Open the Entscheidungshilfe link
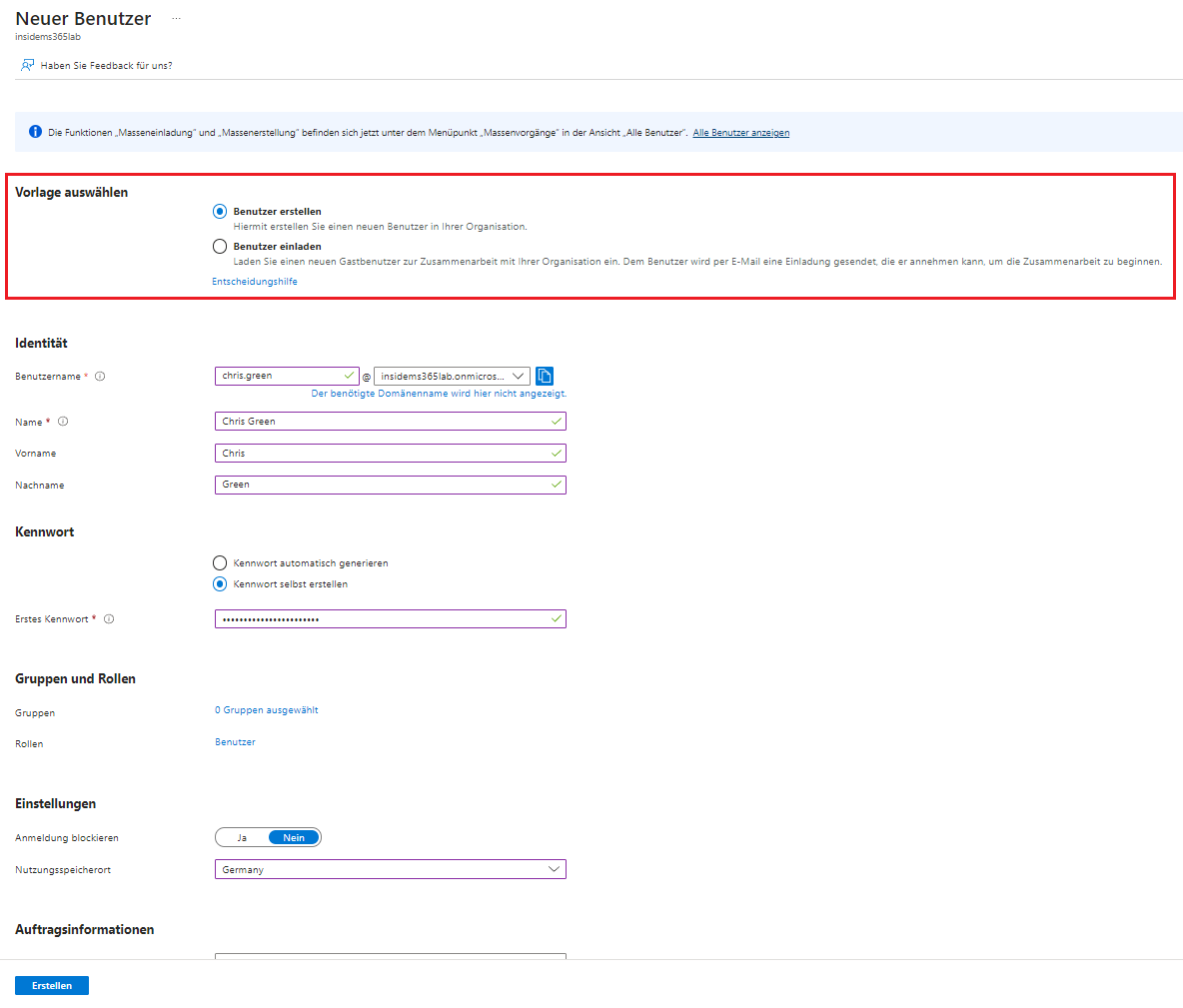This screenshot has height=1008, width=1183. tap(255, 282)
